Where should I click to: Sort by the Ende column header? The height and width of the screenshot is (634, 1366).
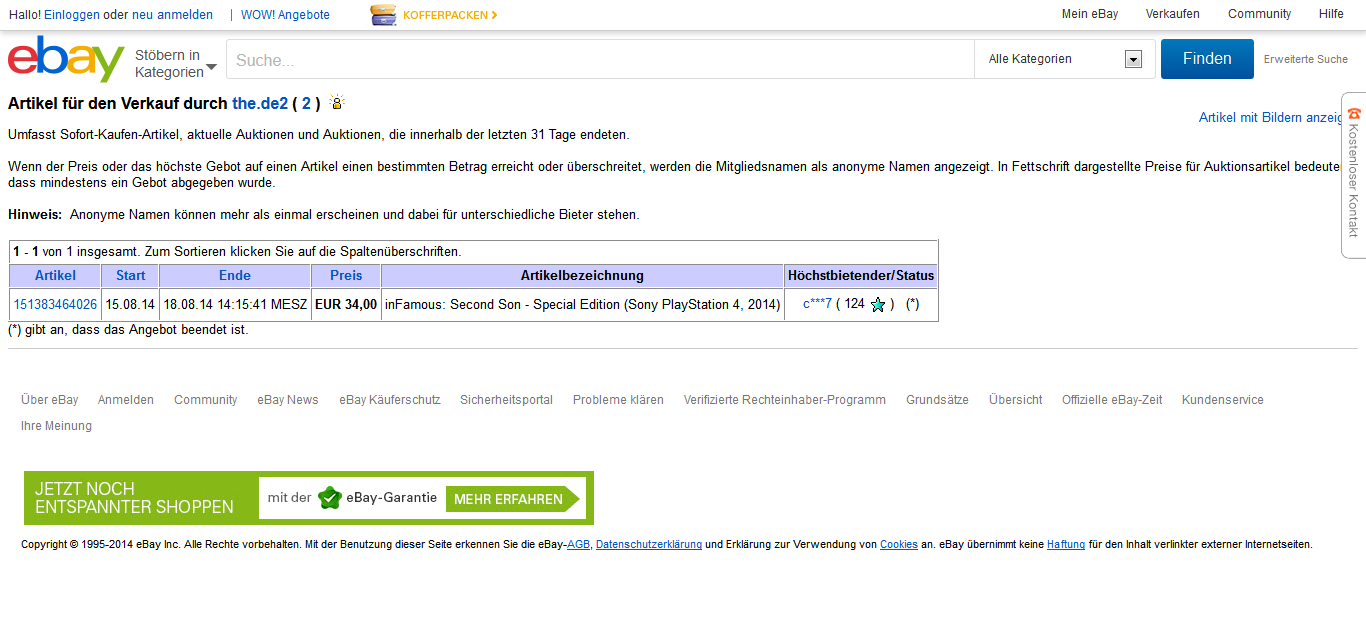tap(235, 275)
